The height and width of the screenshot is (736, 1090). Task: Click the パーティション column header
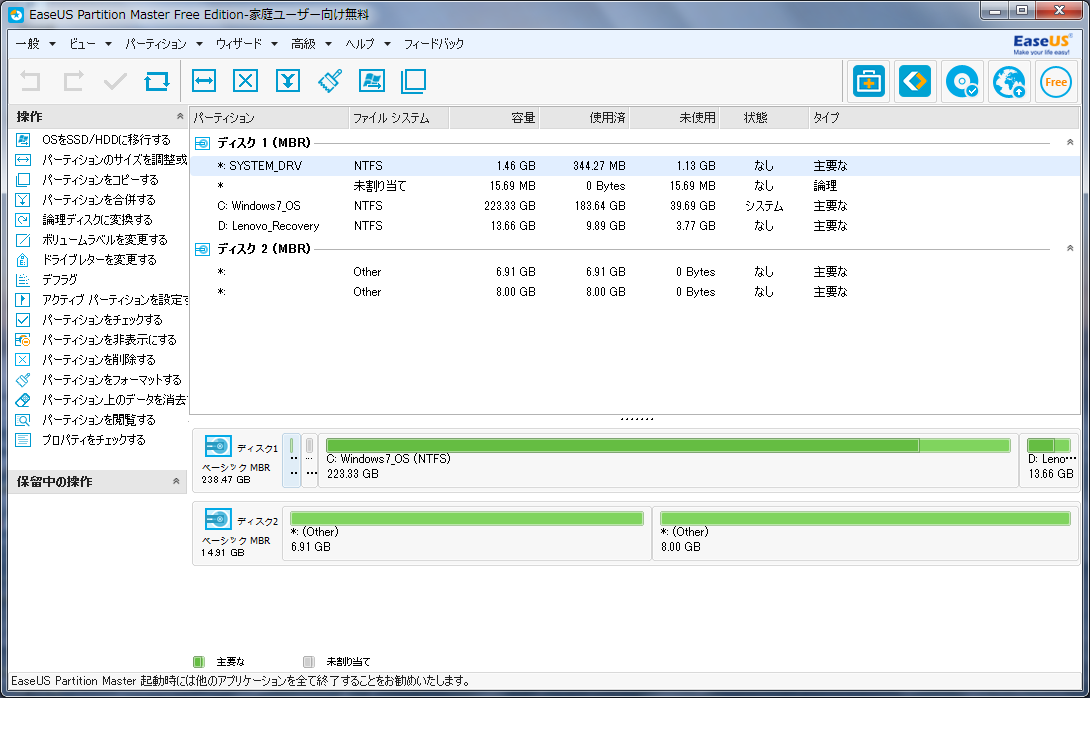coord(269,118)
